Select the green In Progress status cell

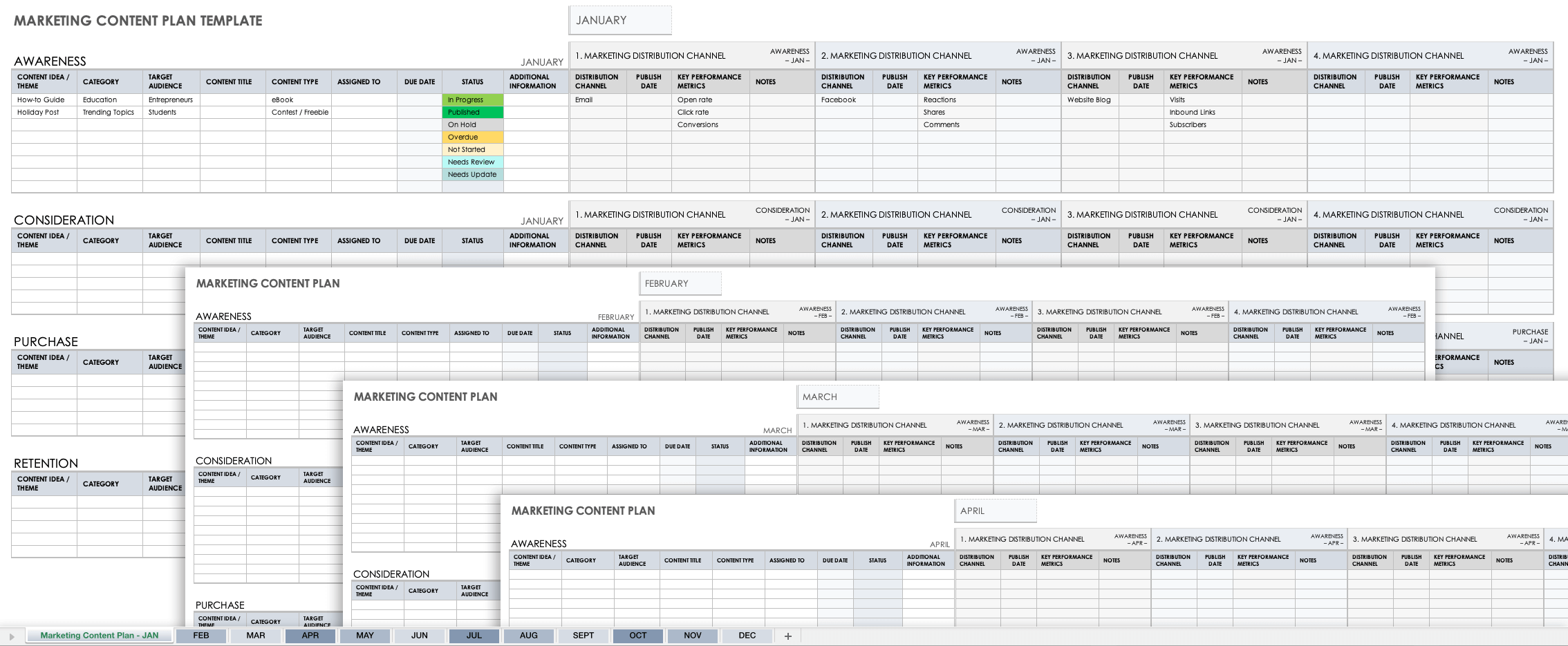(x=473, y=100)
